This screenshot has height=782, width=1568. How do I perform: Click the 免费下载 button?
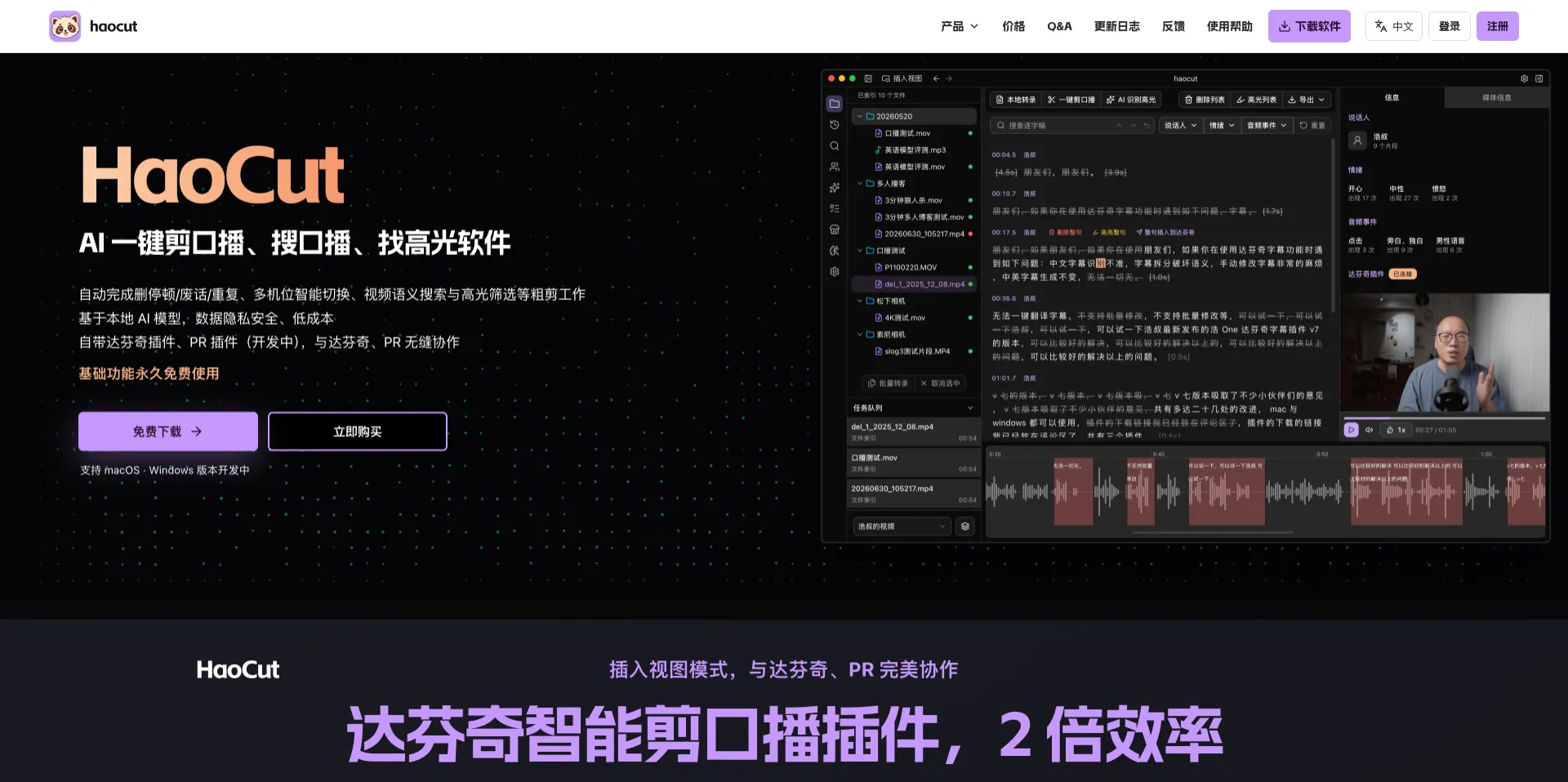coord(168,431)
